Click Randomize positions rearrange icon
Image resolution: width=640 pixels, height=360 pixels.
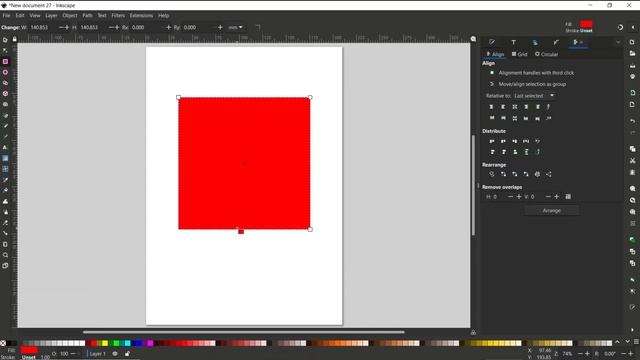point(538,174)
